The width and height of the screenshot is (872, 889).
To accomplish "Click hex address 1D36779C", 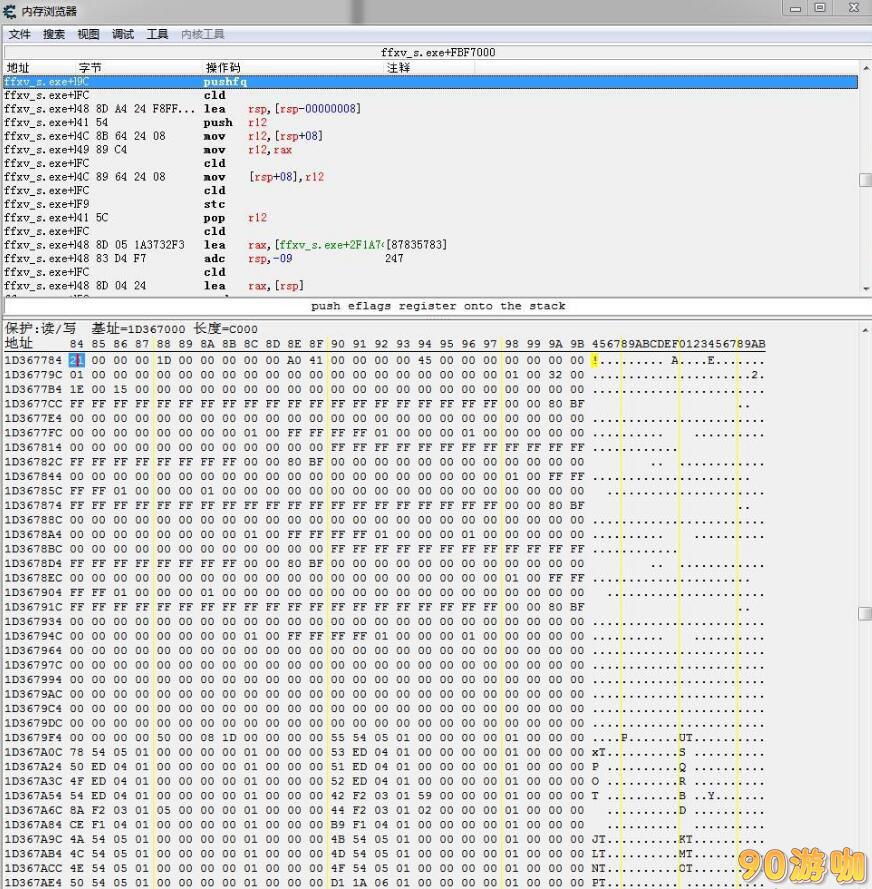I will (x=33, y=375).
